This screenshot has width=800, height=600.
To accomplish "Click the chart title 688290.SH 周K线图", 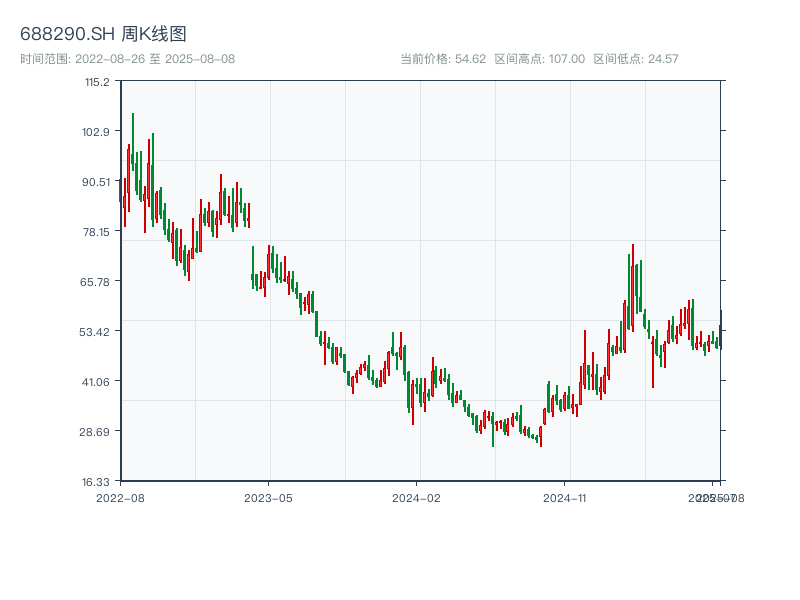I will [x=103, y=34].
